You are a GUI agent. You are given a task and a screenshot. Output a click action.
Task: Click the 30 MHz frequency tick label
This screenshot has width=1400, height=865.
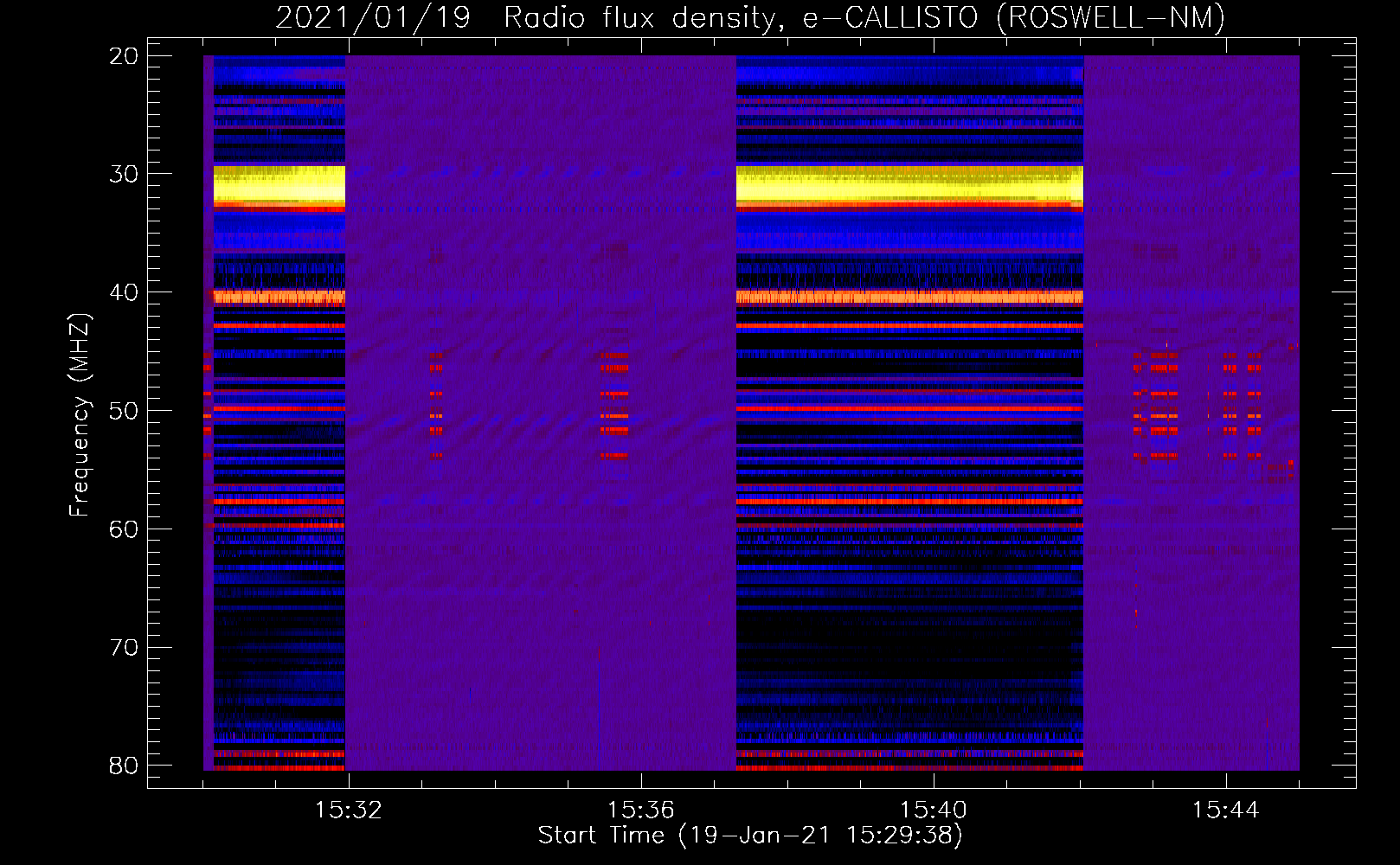(x=124, y=174)
